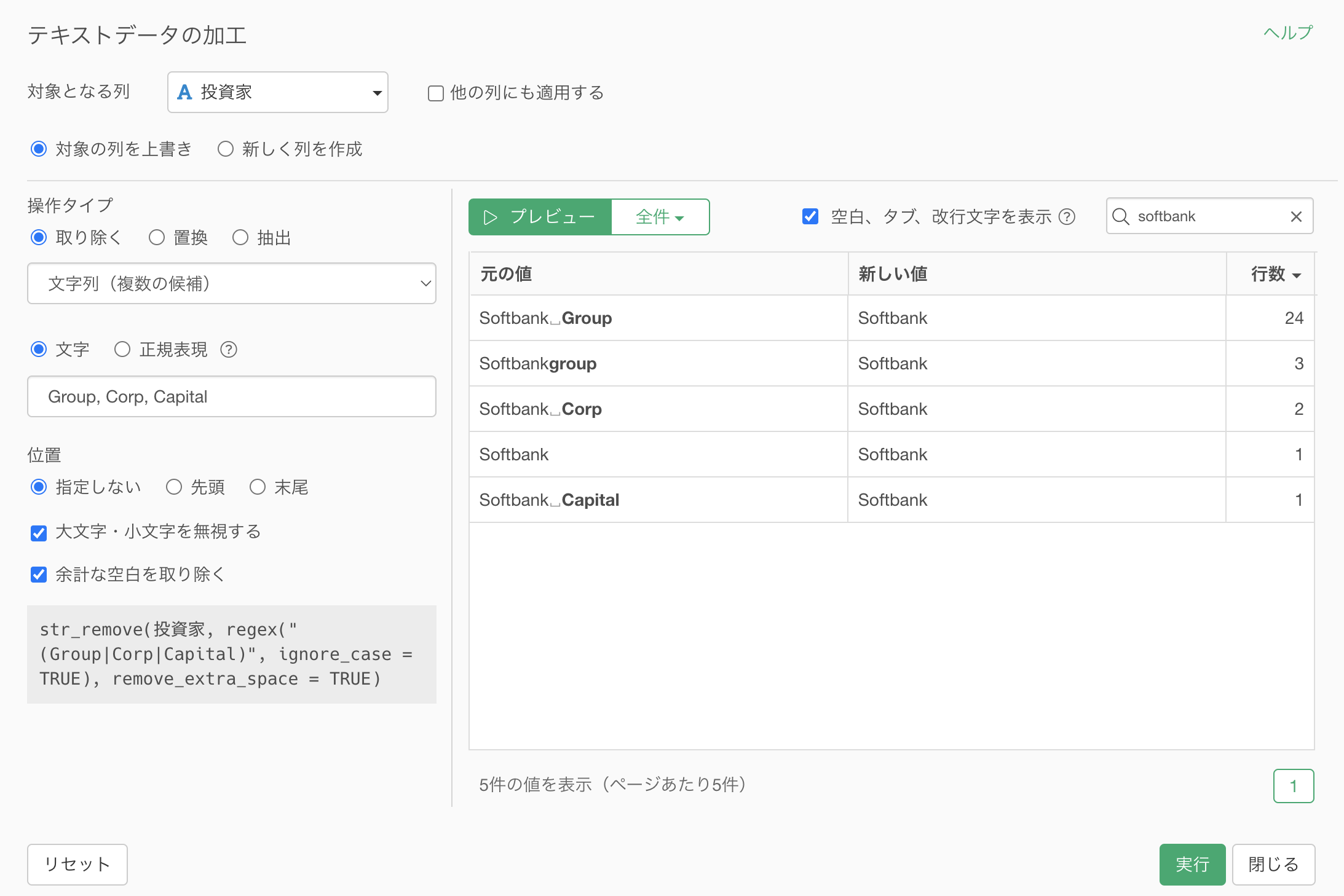
Task: Click the リセット button
Action: (x=77, y=865)
